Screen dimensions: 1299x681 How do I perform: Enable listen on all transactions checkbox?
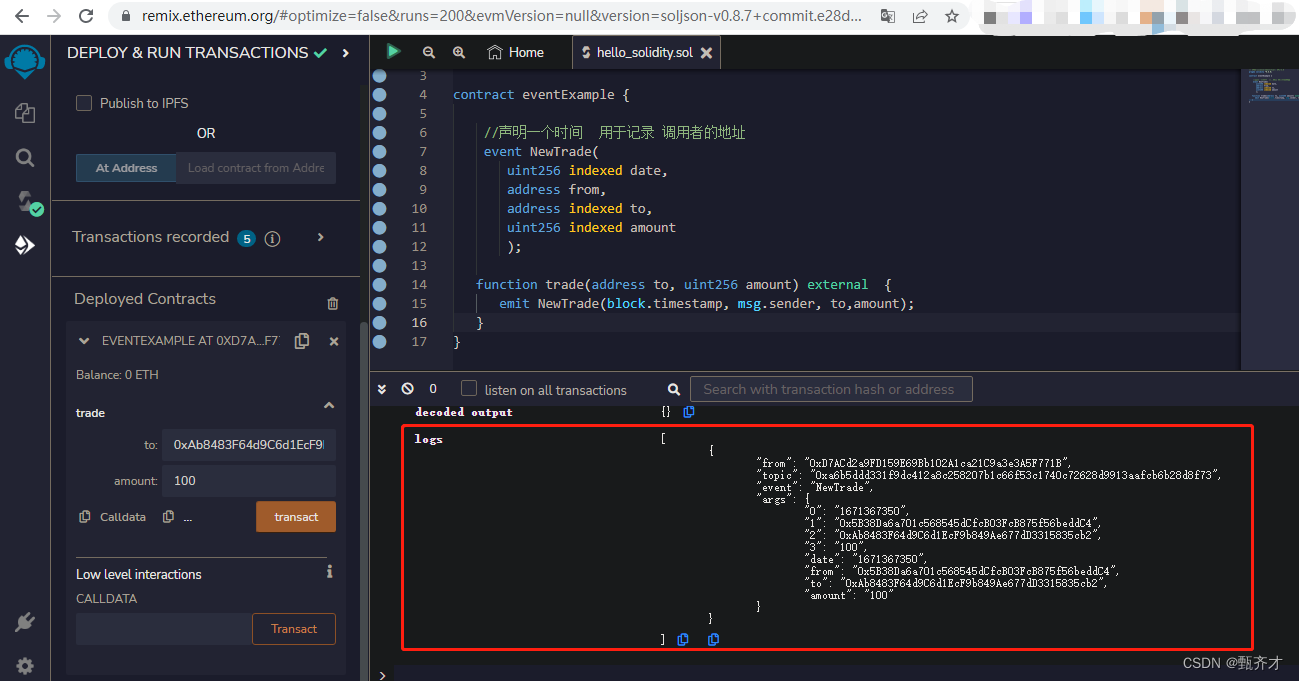coord(468,388)
